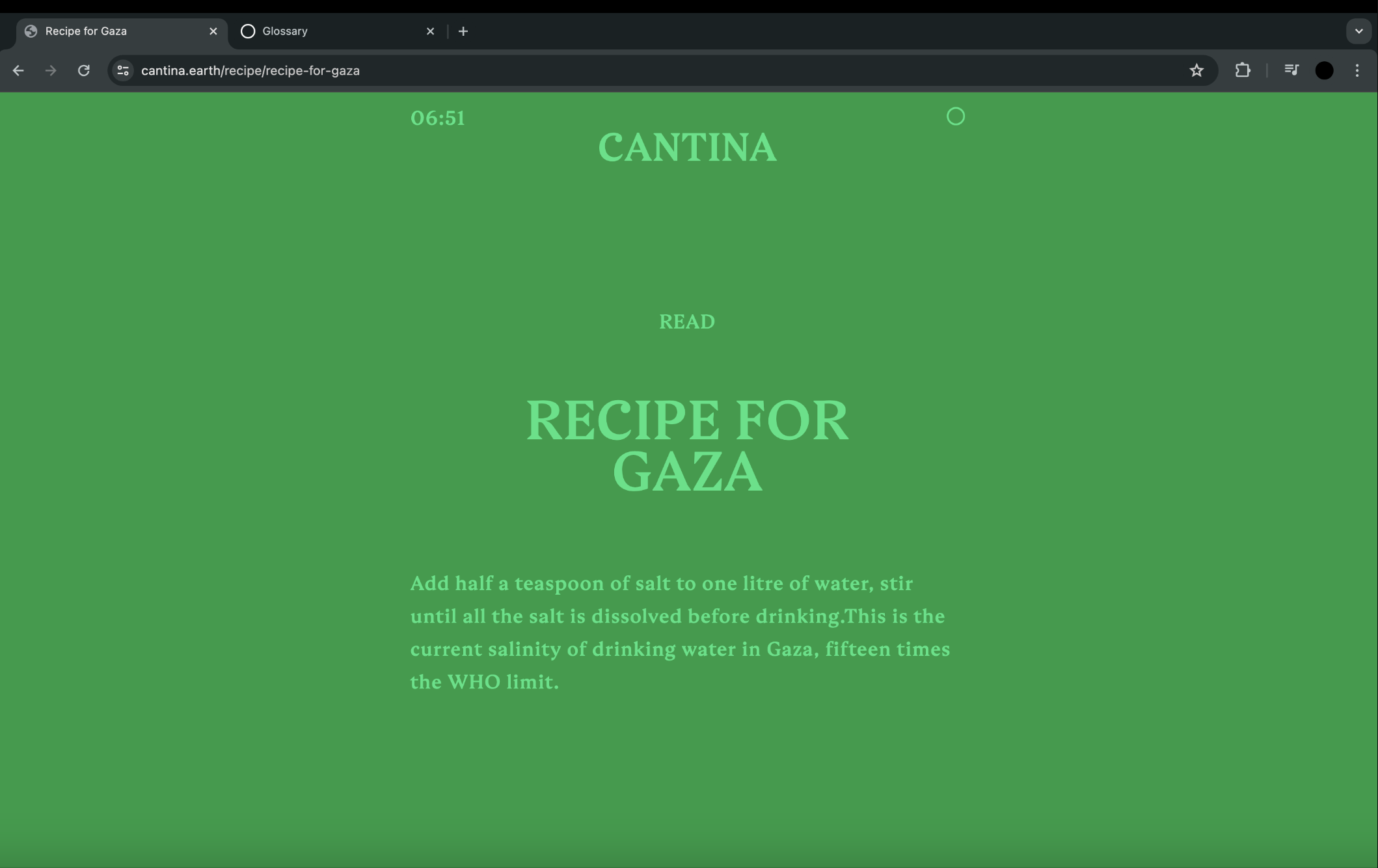1378x868 pixels.
Task: Open the media controls icon
Action: pyautogui.click(x=1291, y=70)
